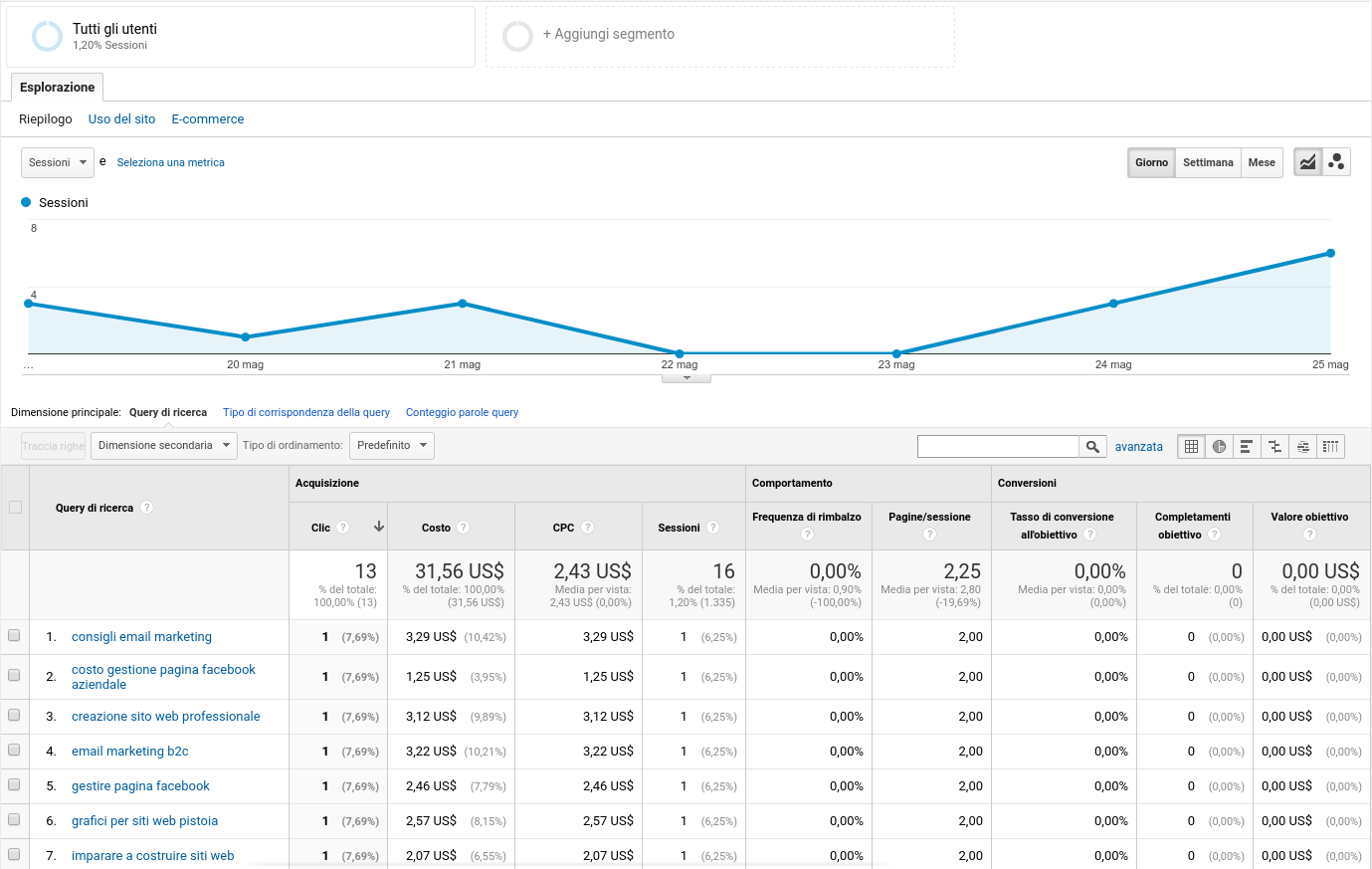Open the Tutti gli utenti segment box
1372x869 pixels.
(x=241, y=37)
